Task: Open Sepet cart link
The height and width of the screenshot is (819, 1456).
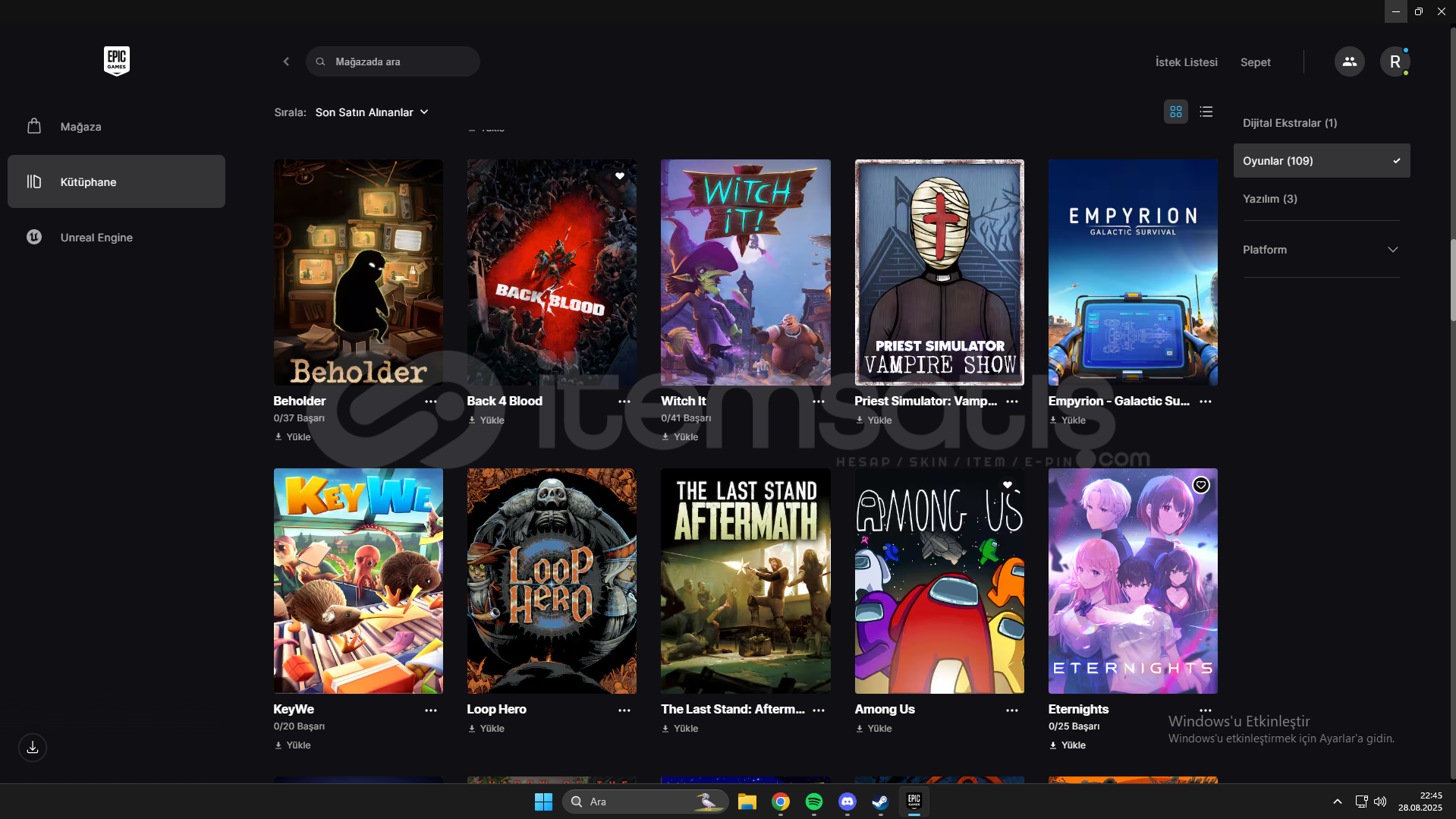Action: click(x=1255, y=62)
